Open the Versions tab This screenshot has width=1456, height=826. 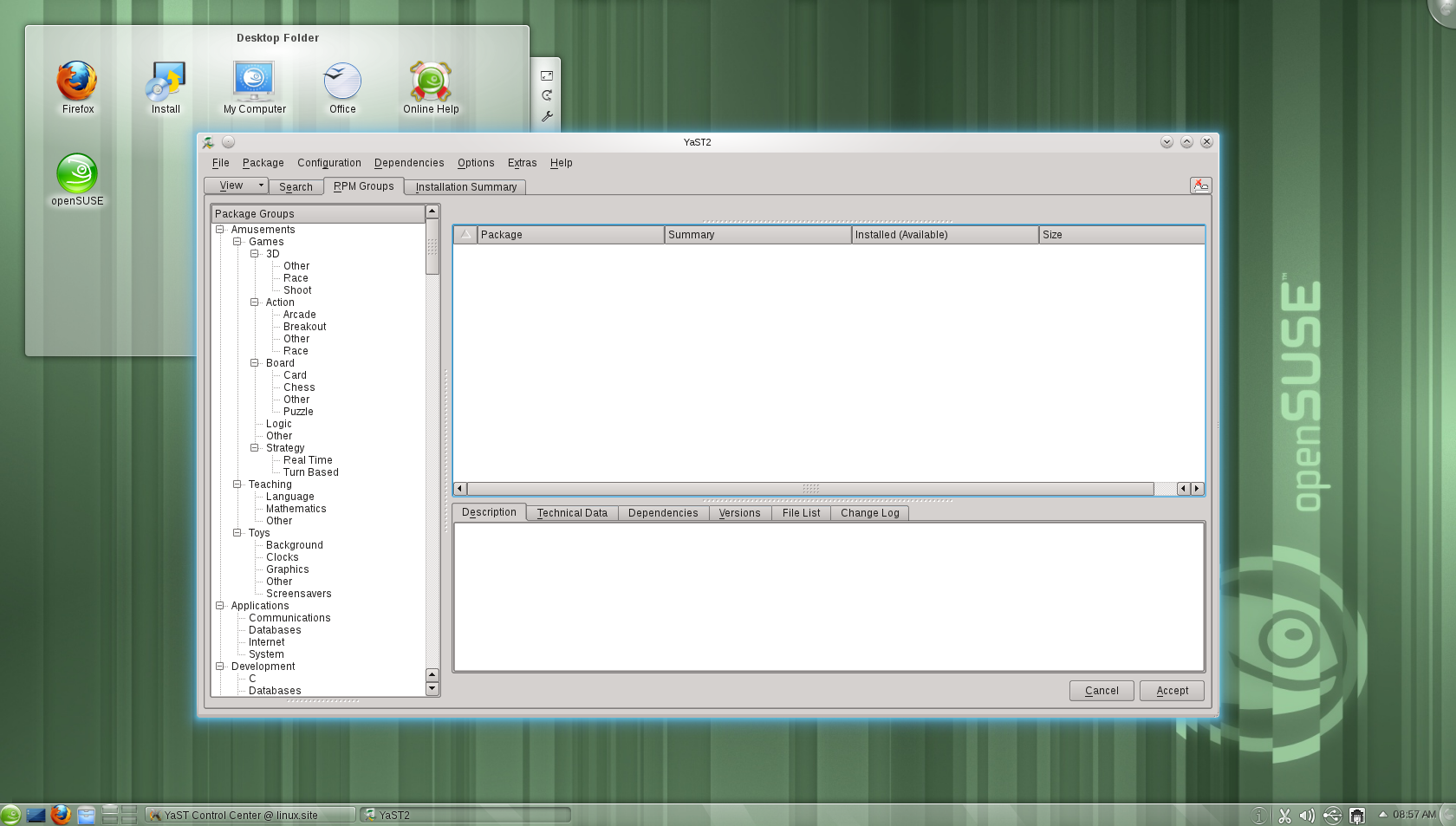pos(739,513)
